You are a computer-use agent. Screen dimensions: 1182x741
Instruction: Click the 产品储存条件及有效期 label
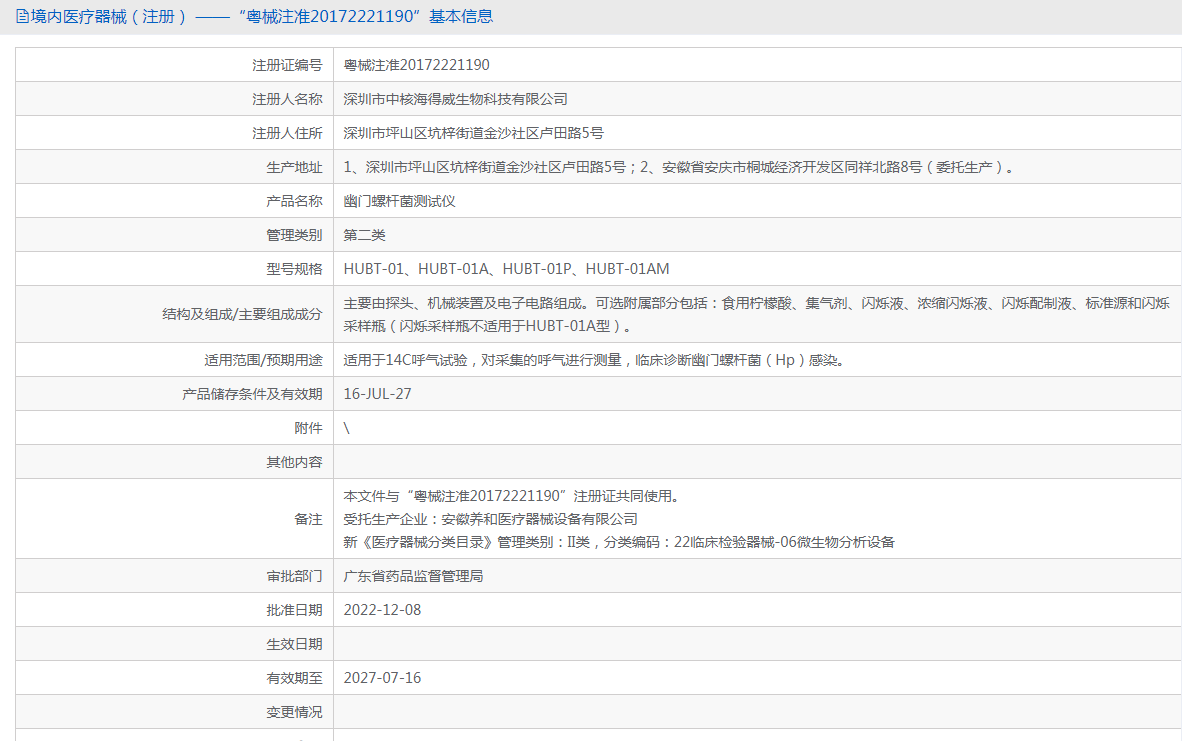(x=252, y=394)
